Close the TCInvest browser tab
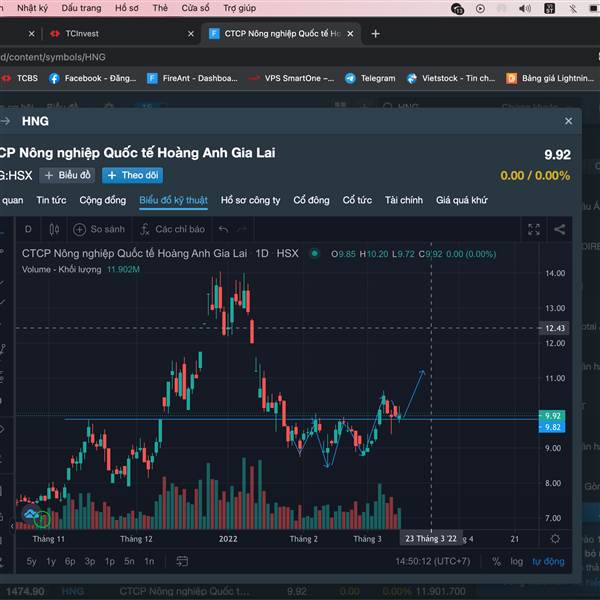Viewport: 600px width, 600px height. click(x=191, y=34)
